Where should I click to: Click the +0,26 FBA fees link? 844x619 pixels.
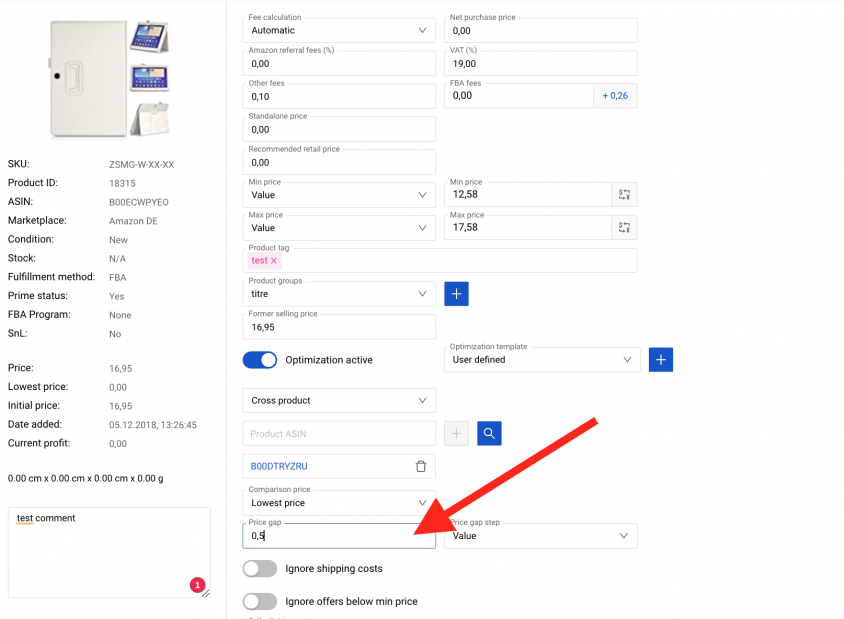(x=615, y=96)
